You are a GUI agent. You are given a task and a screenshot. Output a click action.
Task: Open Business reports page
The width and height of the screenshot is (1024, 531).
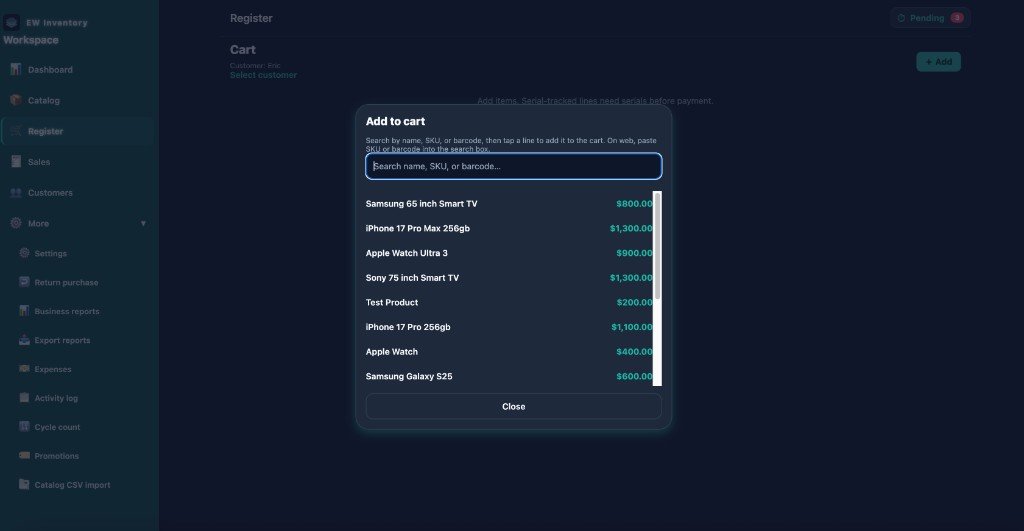82,311
